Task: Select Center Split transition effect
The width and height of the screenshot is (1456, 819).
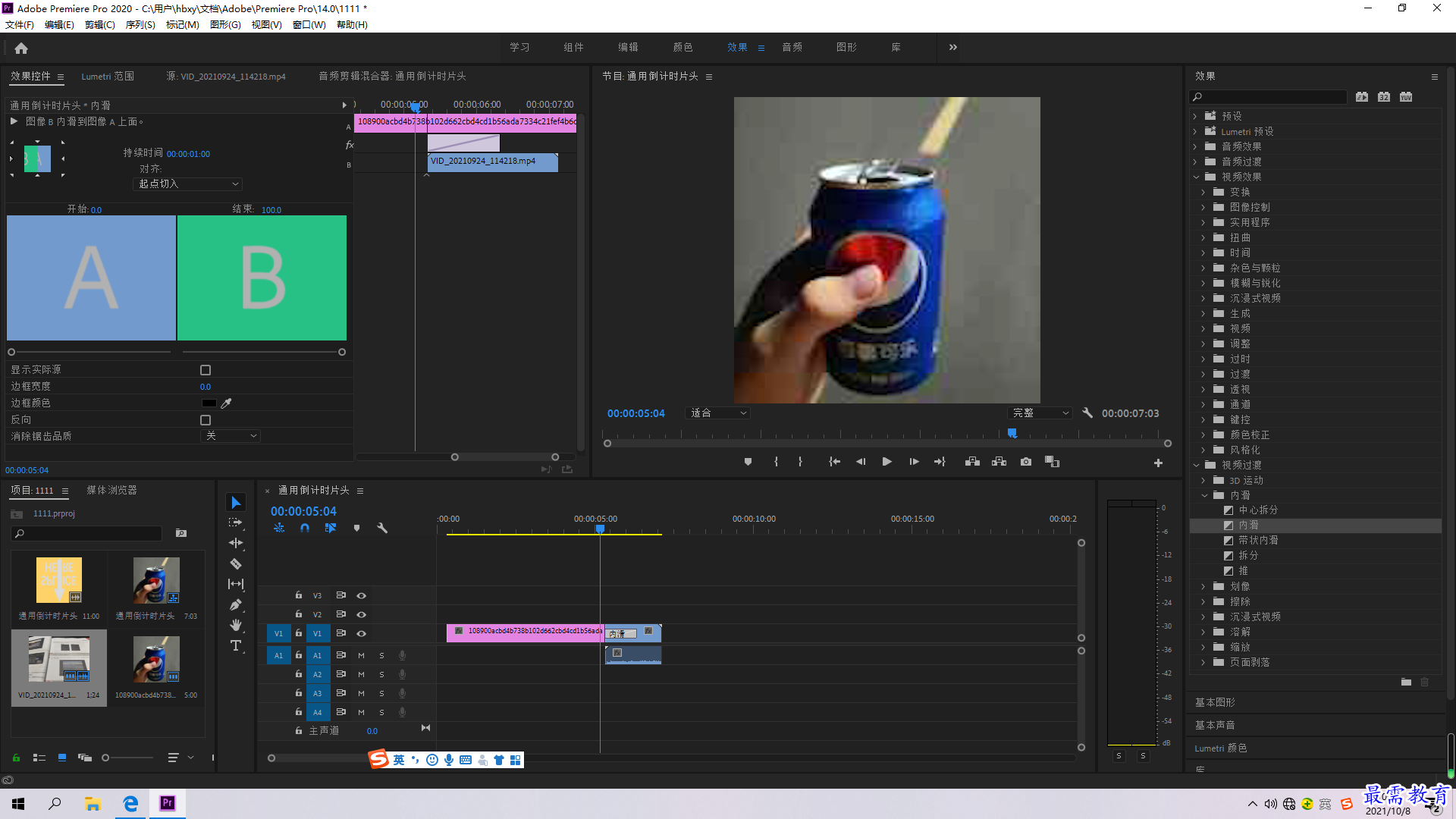Action: tap(1258, 510)
